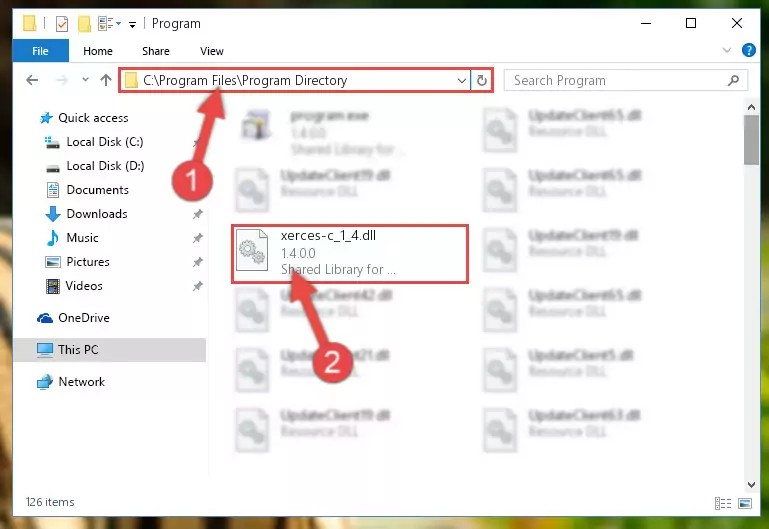This screenshot has width=769, height=529.
Task: Click the Music note icon in sidebar
Action: 52,238
